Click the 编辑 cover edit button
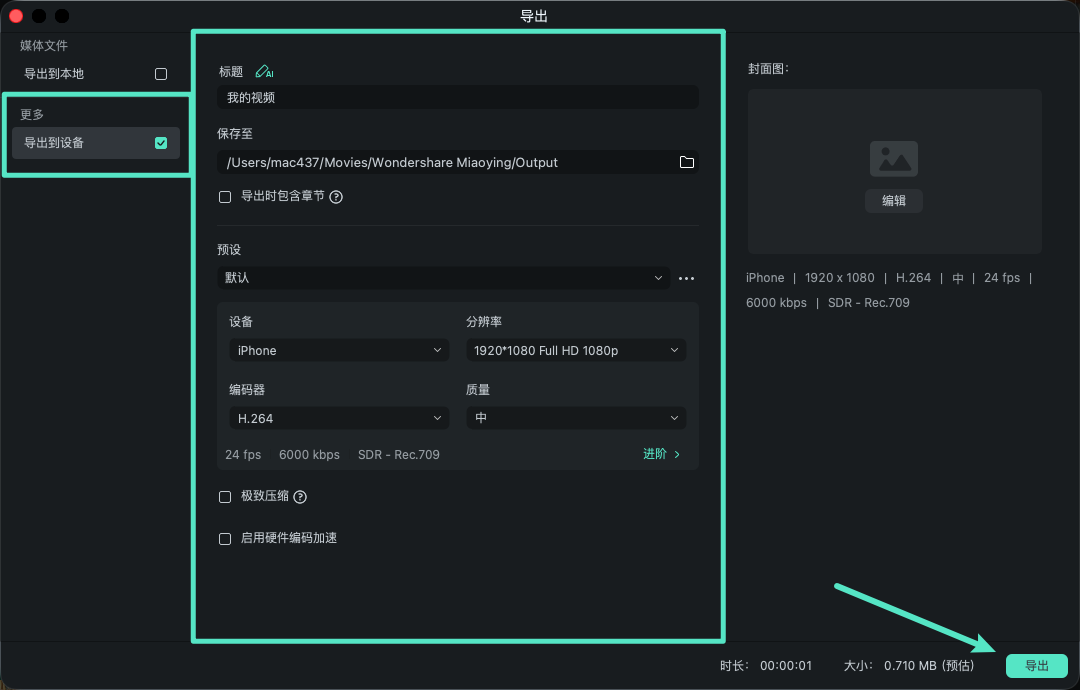This screenshot has height=690, width=1080. tap(894, 200)
